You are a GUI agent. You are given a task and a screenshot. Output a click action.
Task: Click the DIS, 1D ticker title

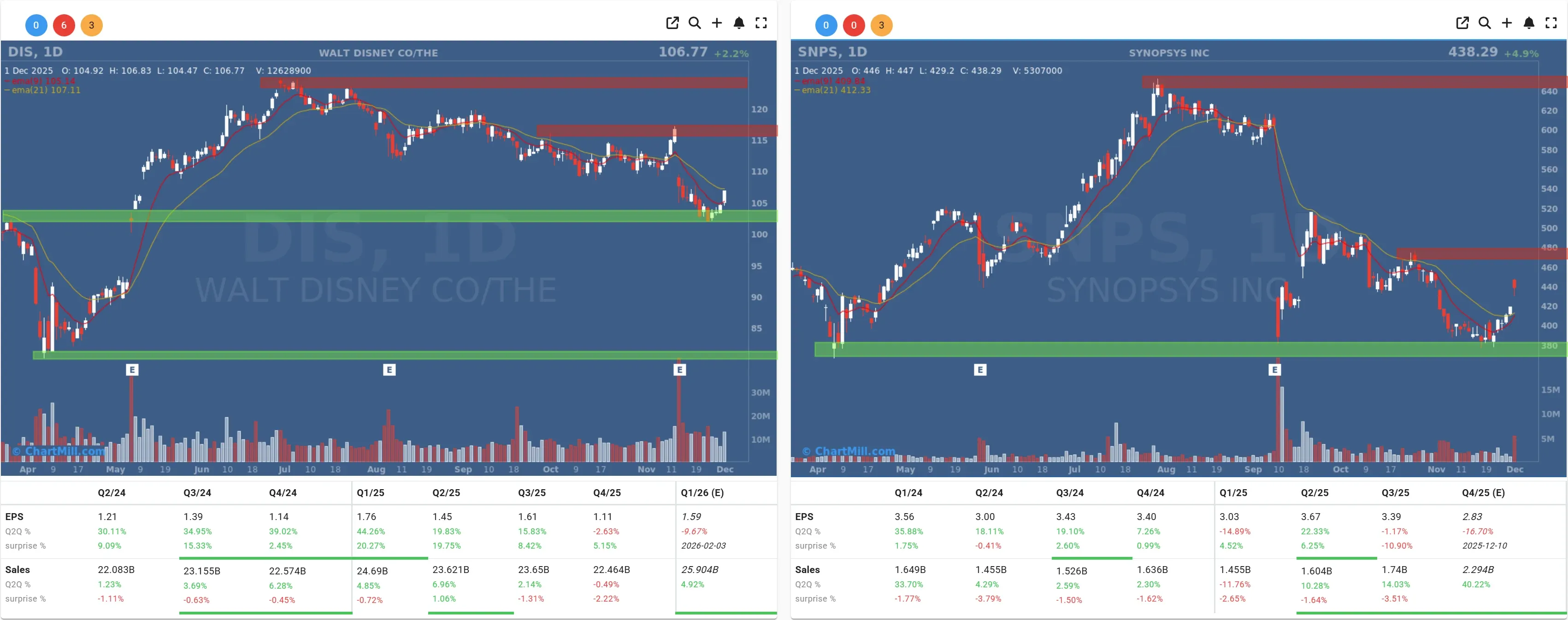click(35, 52)
